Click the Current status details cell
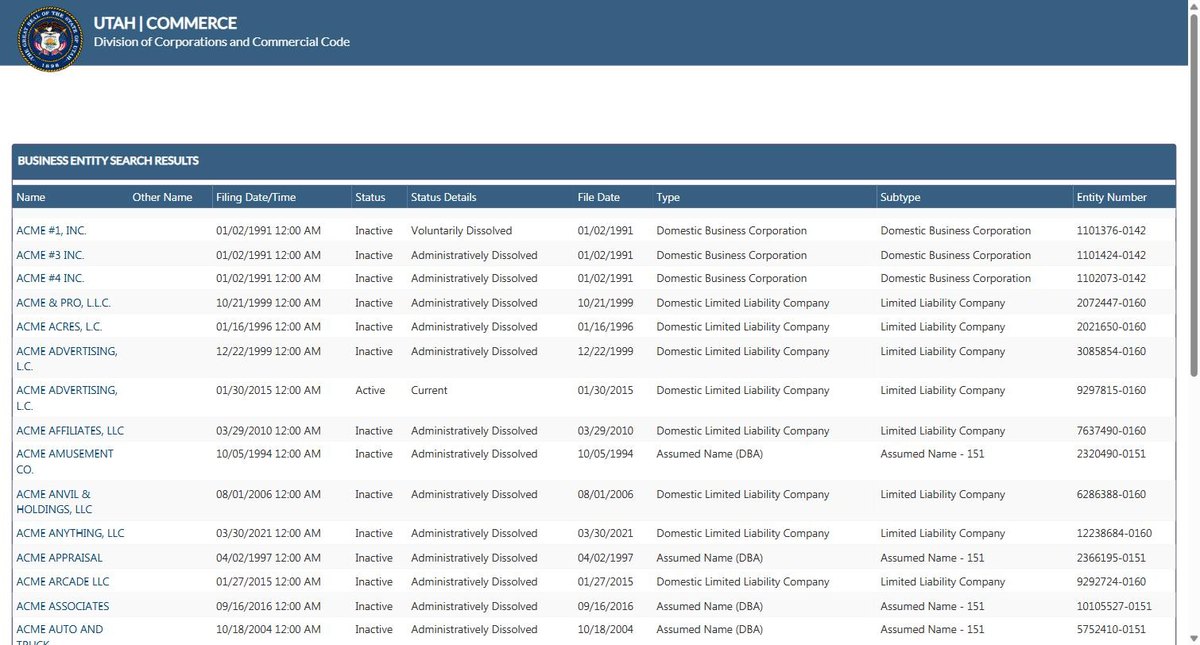The image size is (1200, 645). pyautogui.click(x=429, y=390)
